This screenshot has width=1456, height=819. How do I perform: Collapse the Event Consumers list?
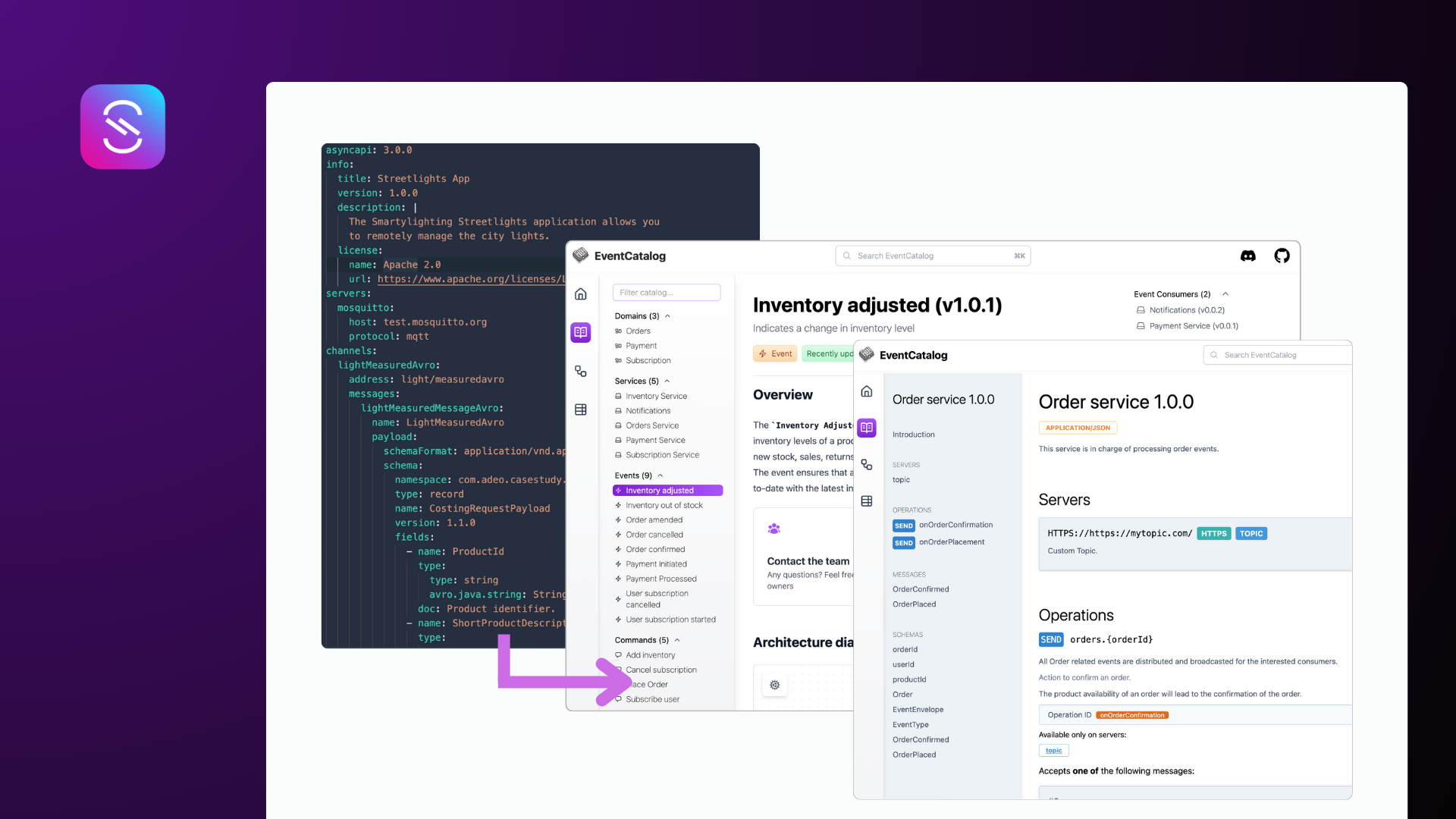pyautogui.click(x=1225, y=294)
